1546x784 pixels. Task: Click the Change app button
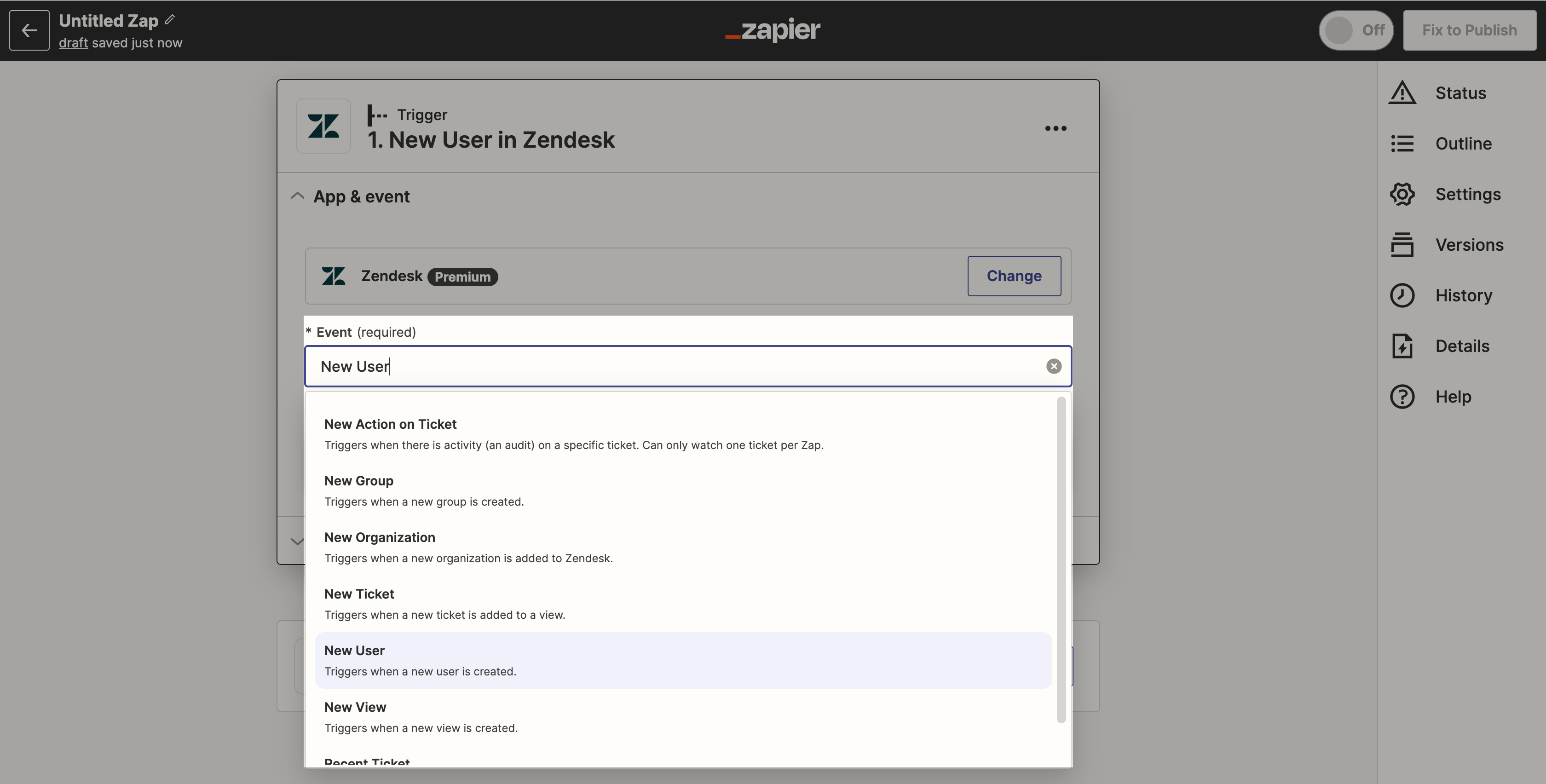[1014, 276]
